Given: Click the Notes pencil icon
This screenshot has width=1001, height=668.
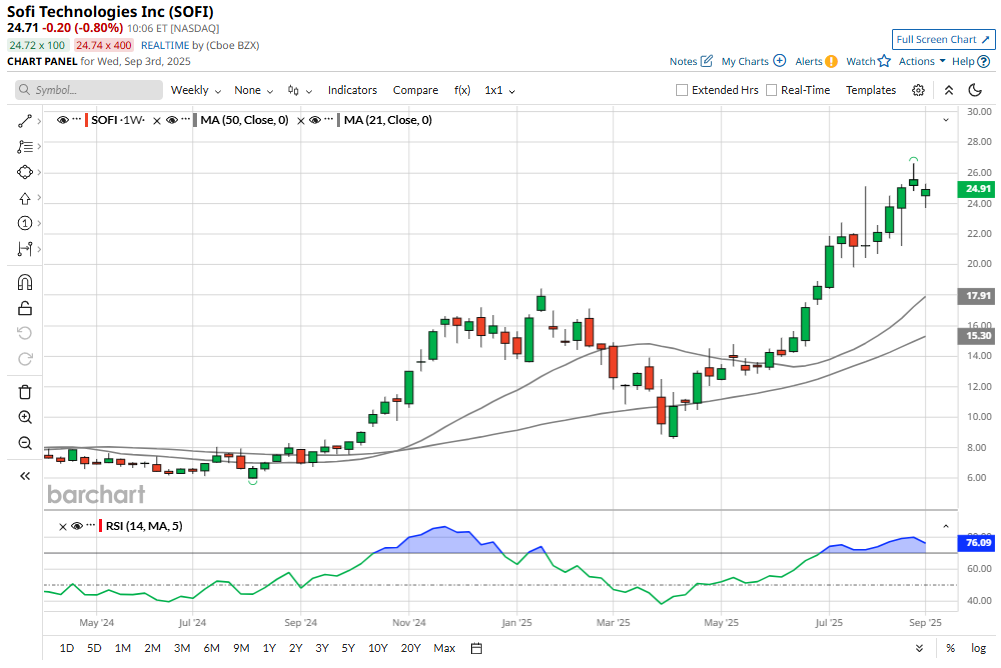Looking at the screenshot, I should [706, 61].
